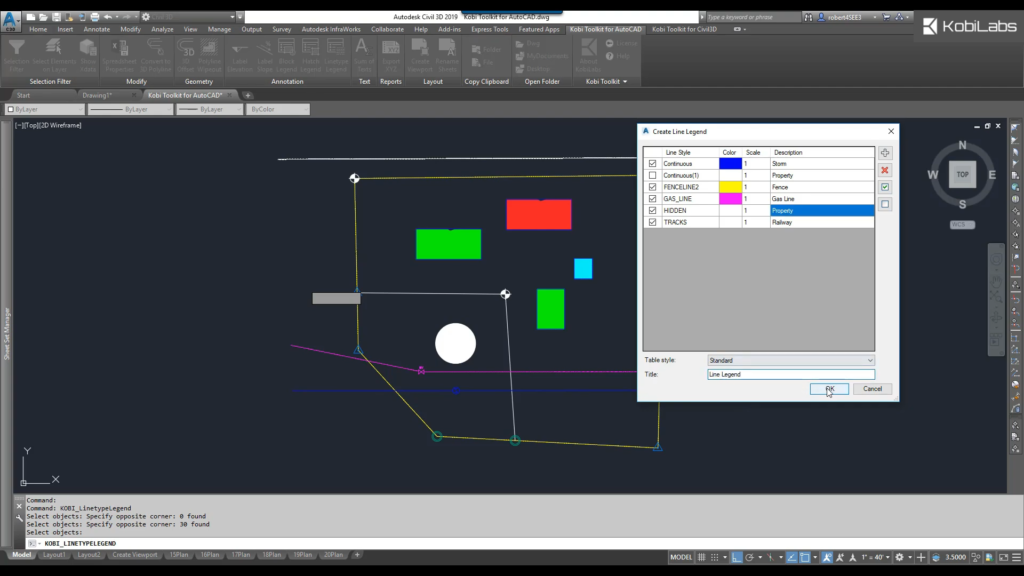
Task: Open the Table style dropdown
Action: click(791, 360)
